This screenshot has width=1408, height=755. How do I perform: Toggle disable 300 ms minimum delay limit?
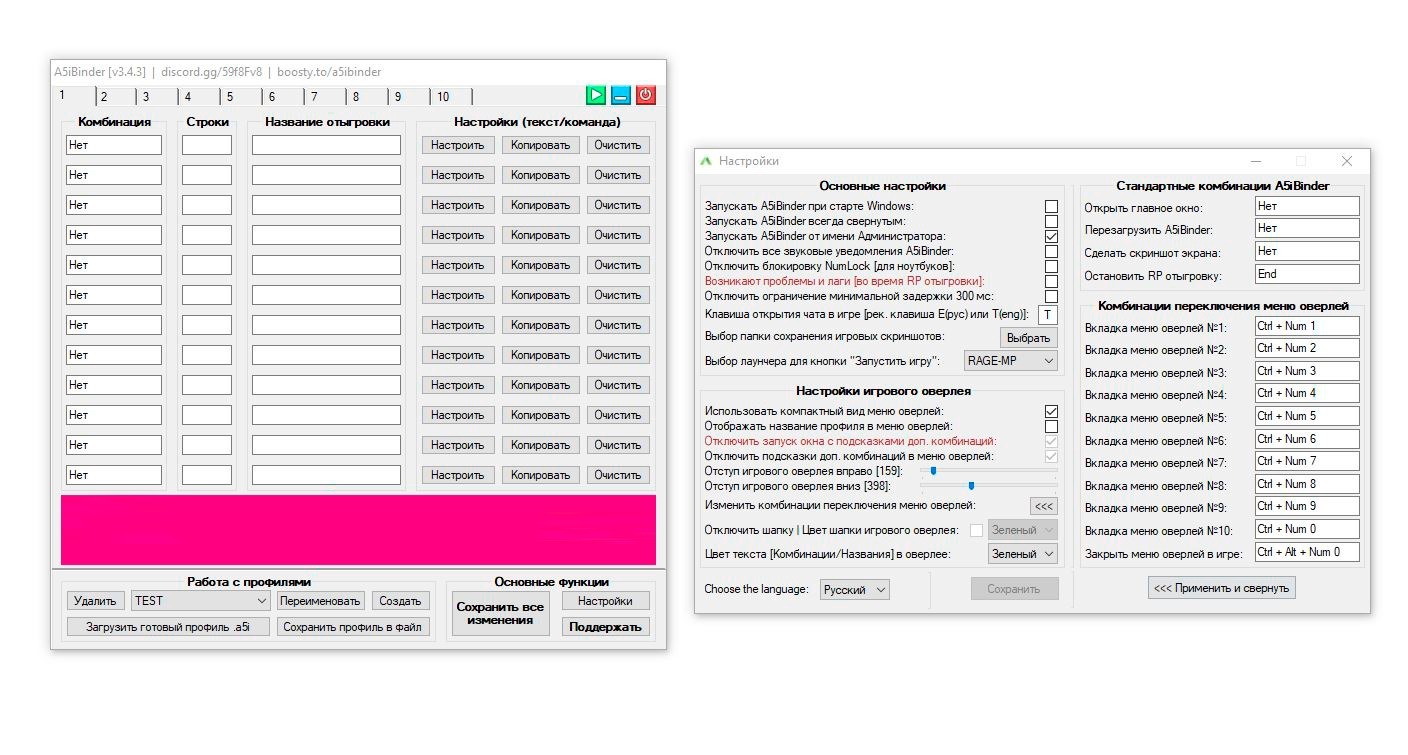click(x=1051, y=296)
